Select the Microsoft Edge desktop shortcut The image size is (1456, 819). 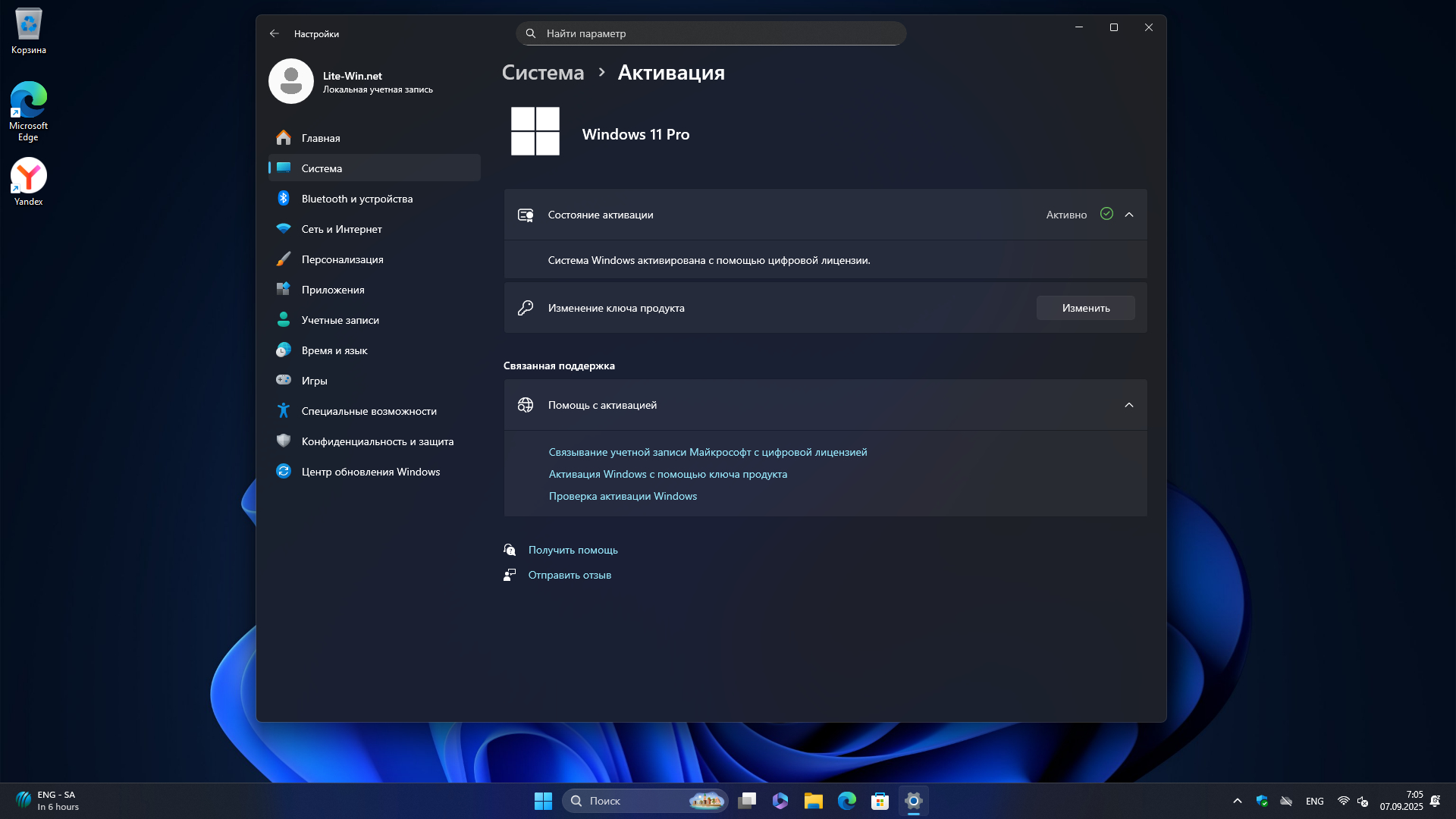(x=29, y=111)
